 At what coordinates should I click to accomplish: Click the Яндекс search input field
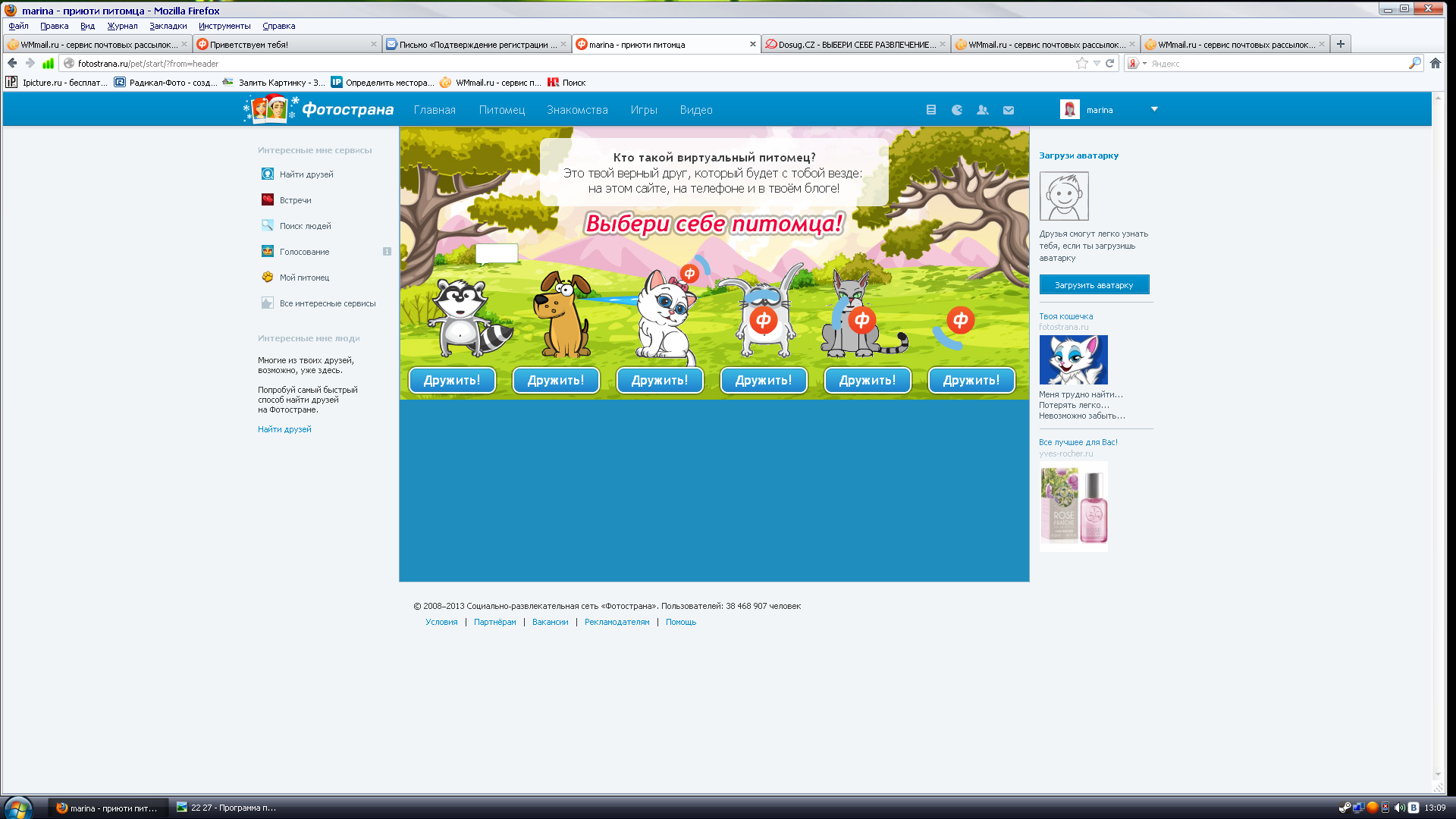pos(1276,64)
